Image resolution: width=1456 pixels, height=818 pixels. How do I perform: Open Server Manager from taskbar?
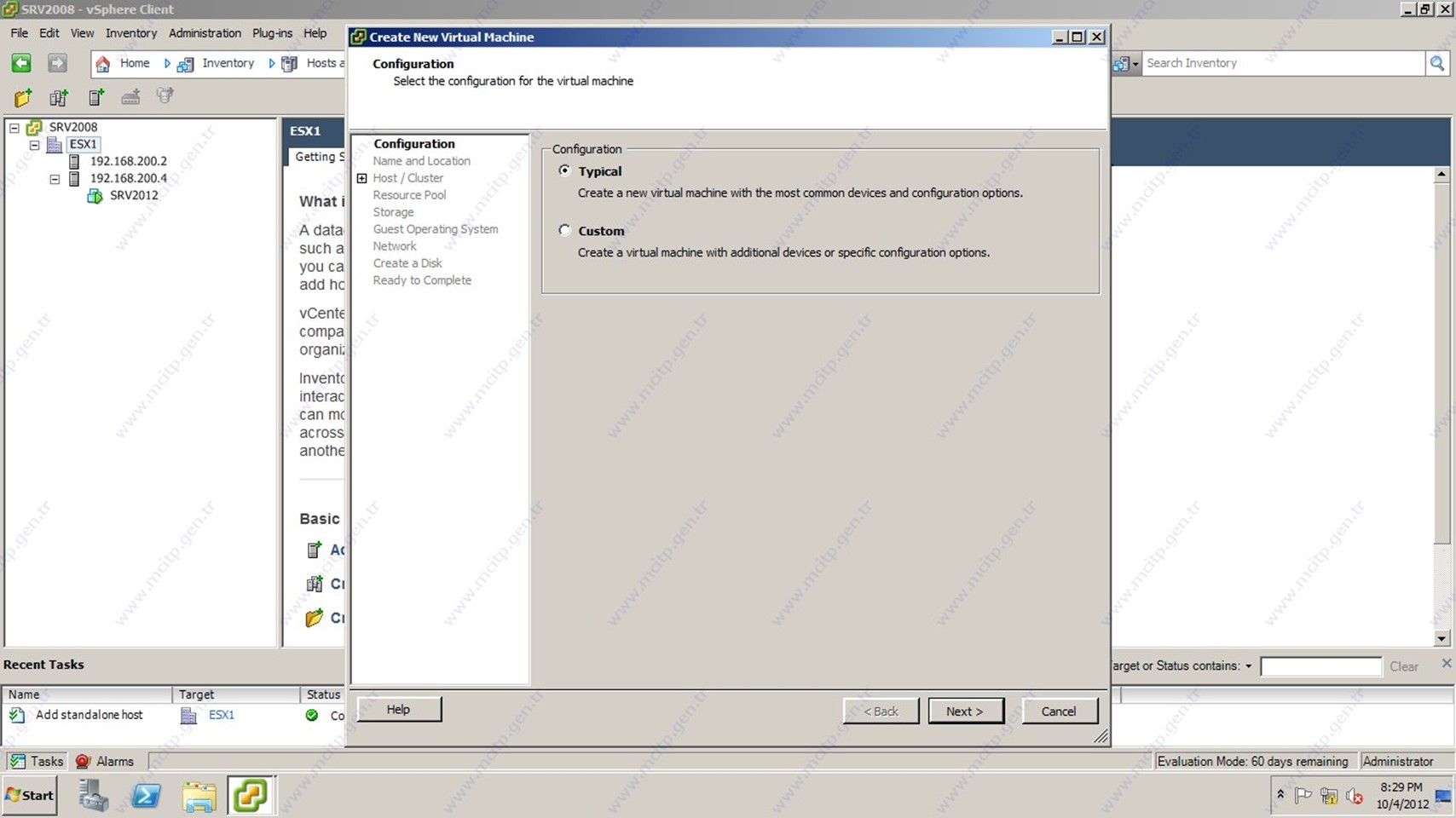click(93, 796)
